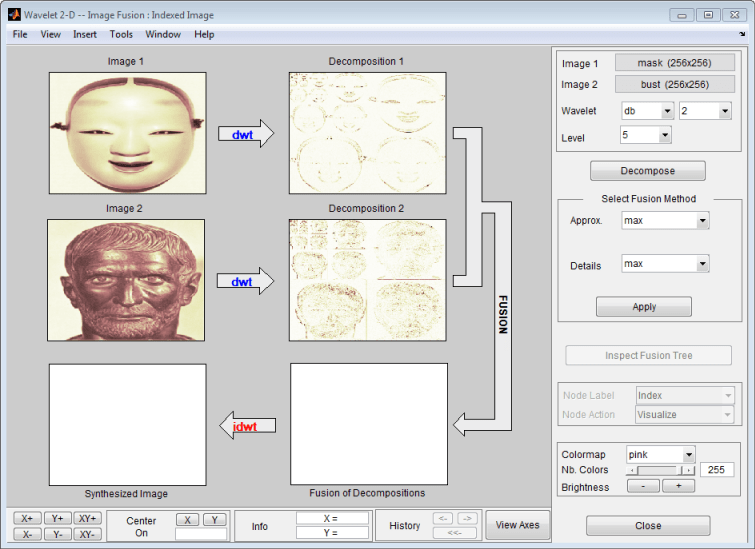Click the Decomposition 1 plot
The width and height of the screenshot is (755, 549).
(367, 133)
